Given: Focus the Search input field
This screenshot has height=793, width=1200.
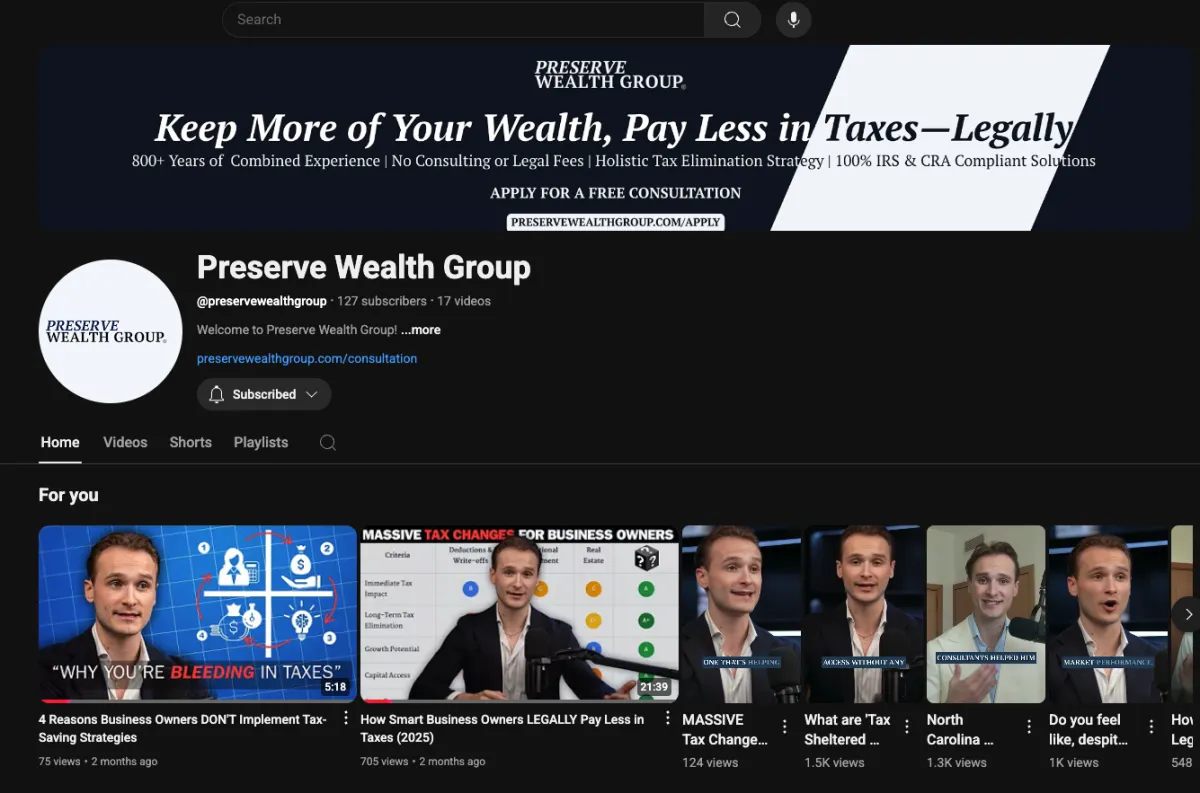Looking at the screenshot, I should coord(463,20).
